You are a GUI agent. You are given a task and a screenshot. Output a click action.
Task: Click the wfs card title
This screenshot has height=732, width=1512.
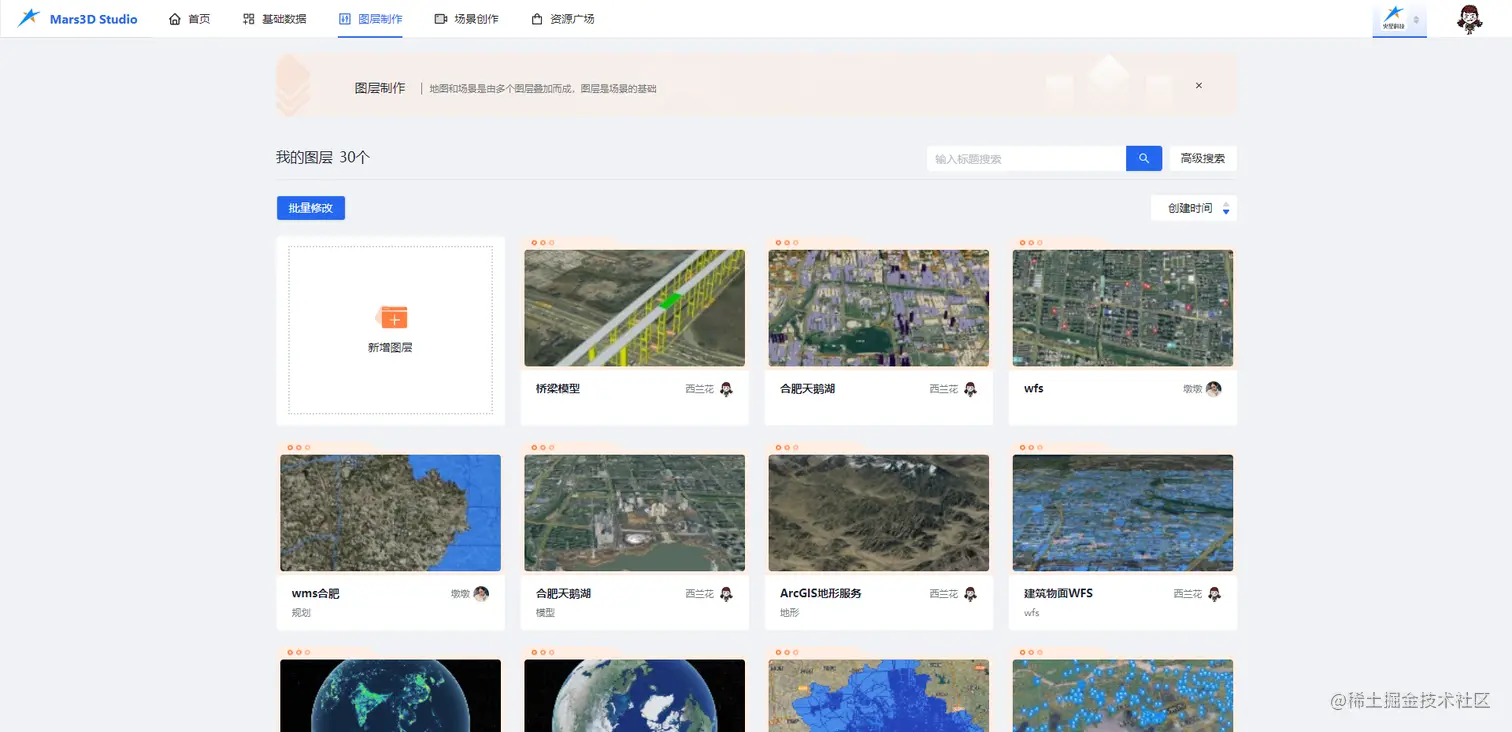tap(1034, 388)
